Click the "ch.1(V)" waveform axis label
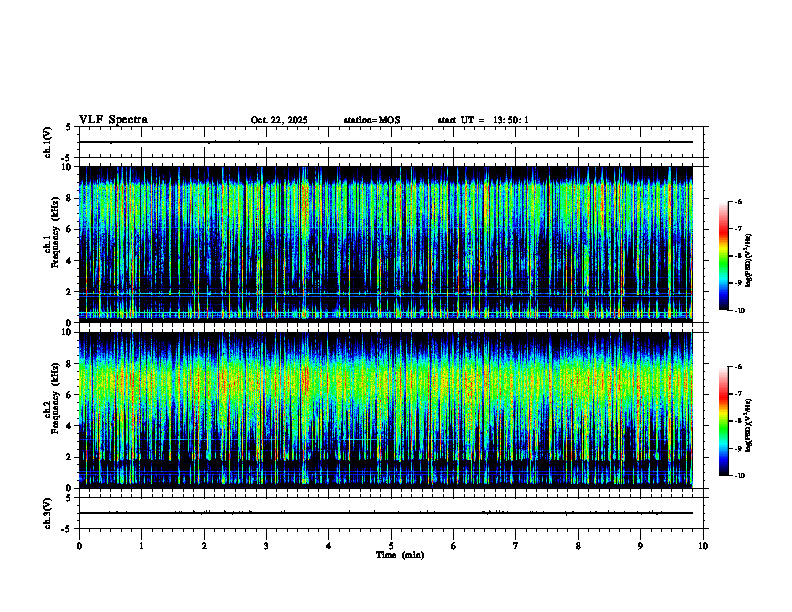Image resolution: width=792 pixels, height=612 pixels. coord(48,142)
